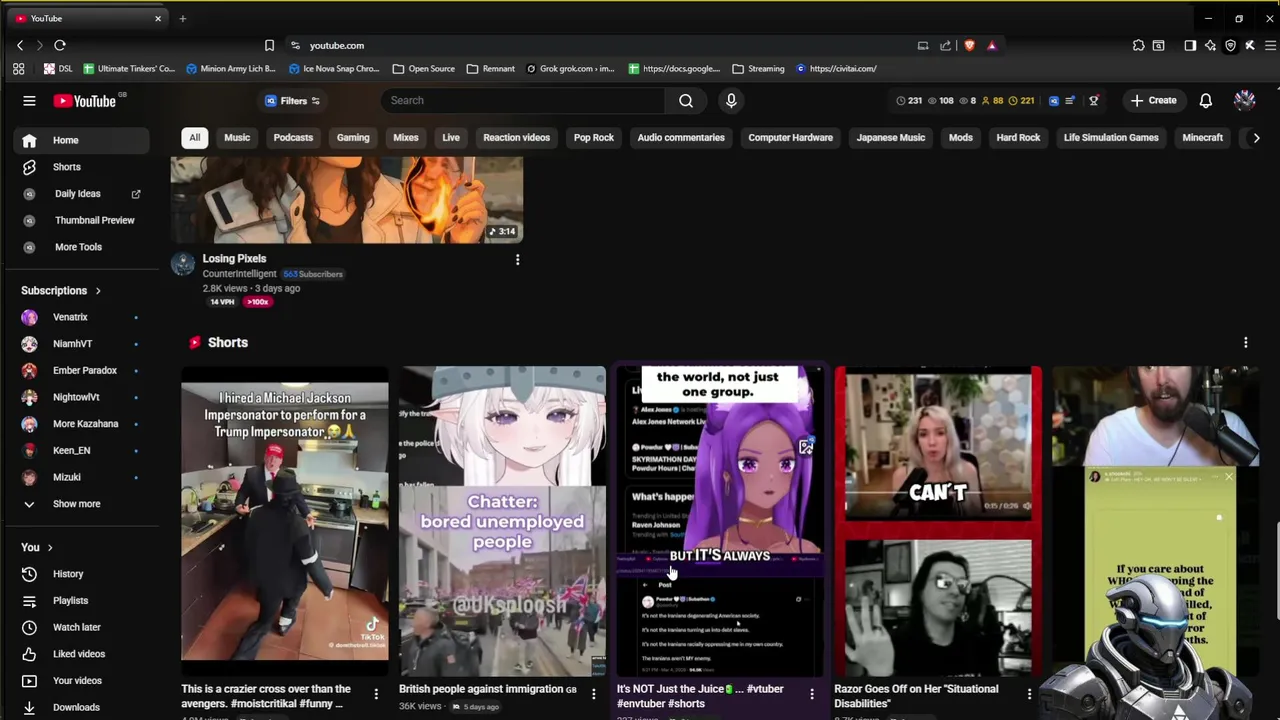Open options for British people against immigration short

[x=593, y=694]
